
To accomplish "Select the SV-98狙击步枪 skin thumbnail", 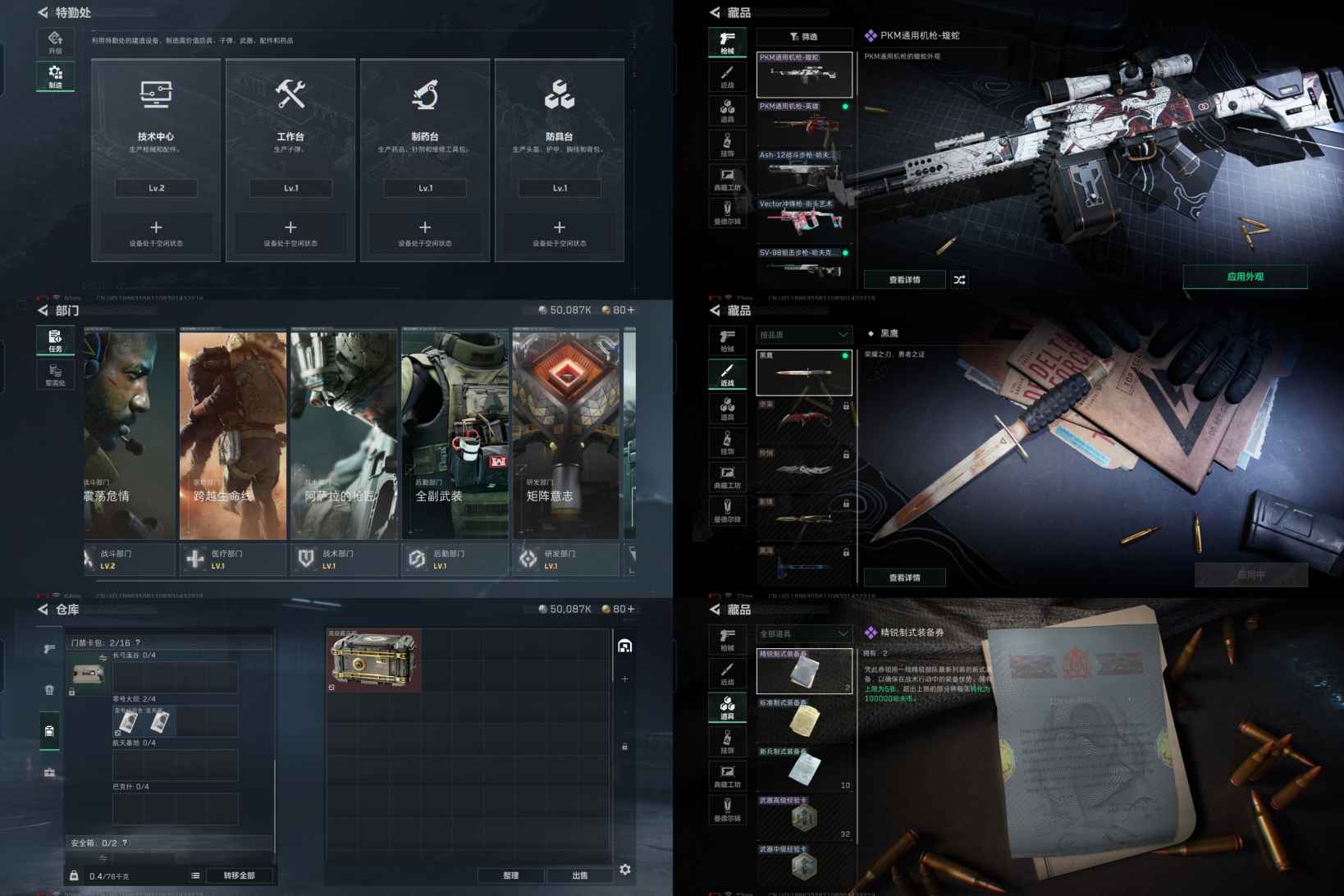I will pyautogui.click(x=804, y=266).
